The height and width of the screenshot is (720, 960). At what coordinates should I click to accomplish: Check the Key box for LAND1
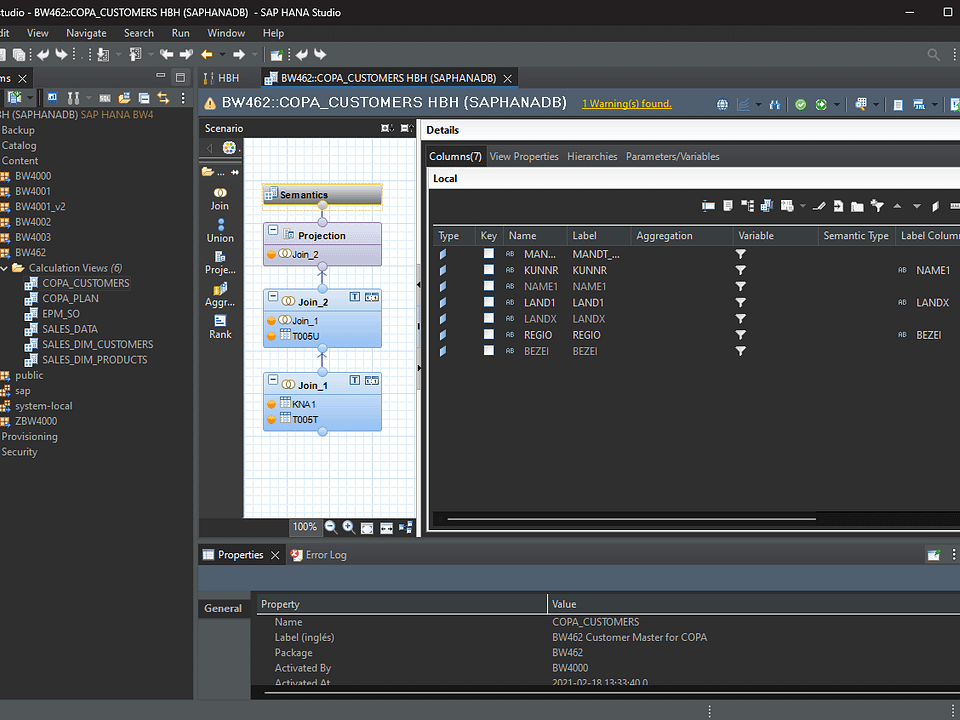pos(489,303)
